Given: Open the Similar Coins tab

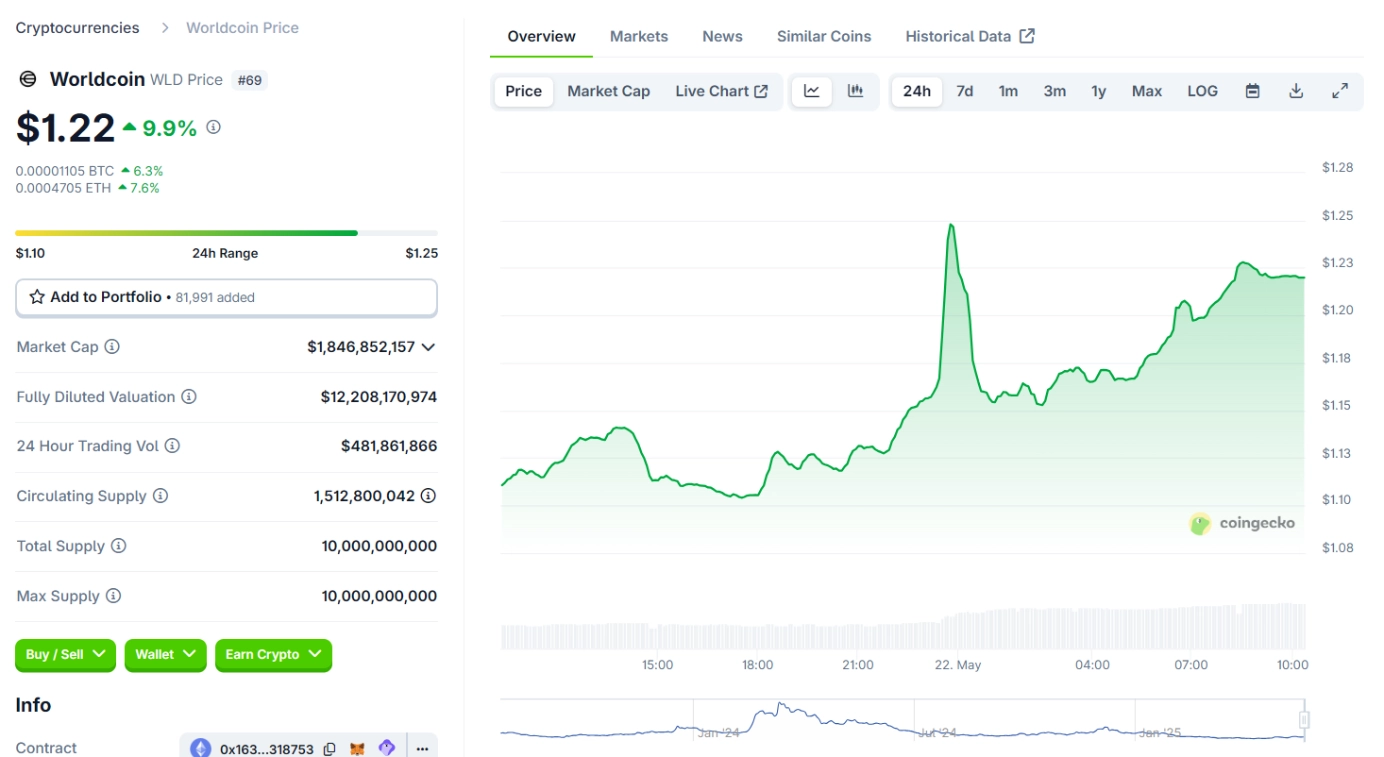Looking at the screenshot, I should pyautogui.click(x=824, y=36).
